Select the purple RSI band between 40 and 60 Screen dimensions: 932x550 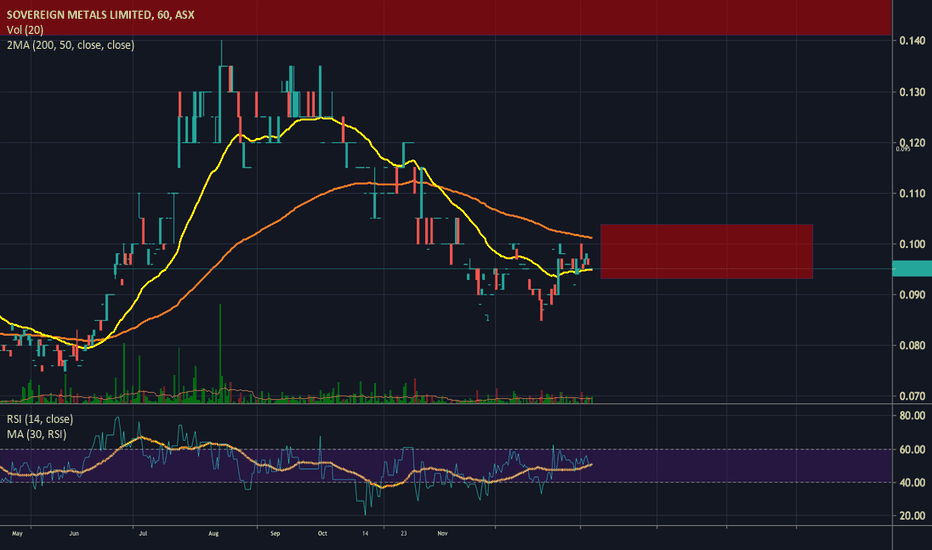click(446, 466)
